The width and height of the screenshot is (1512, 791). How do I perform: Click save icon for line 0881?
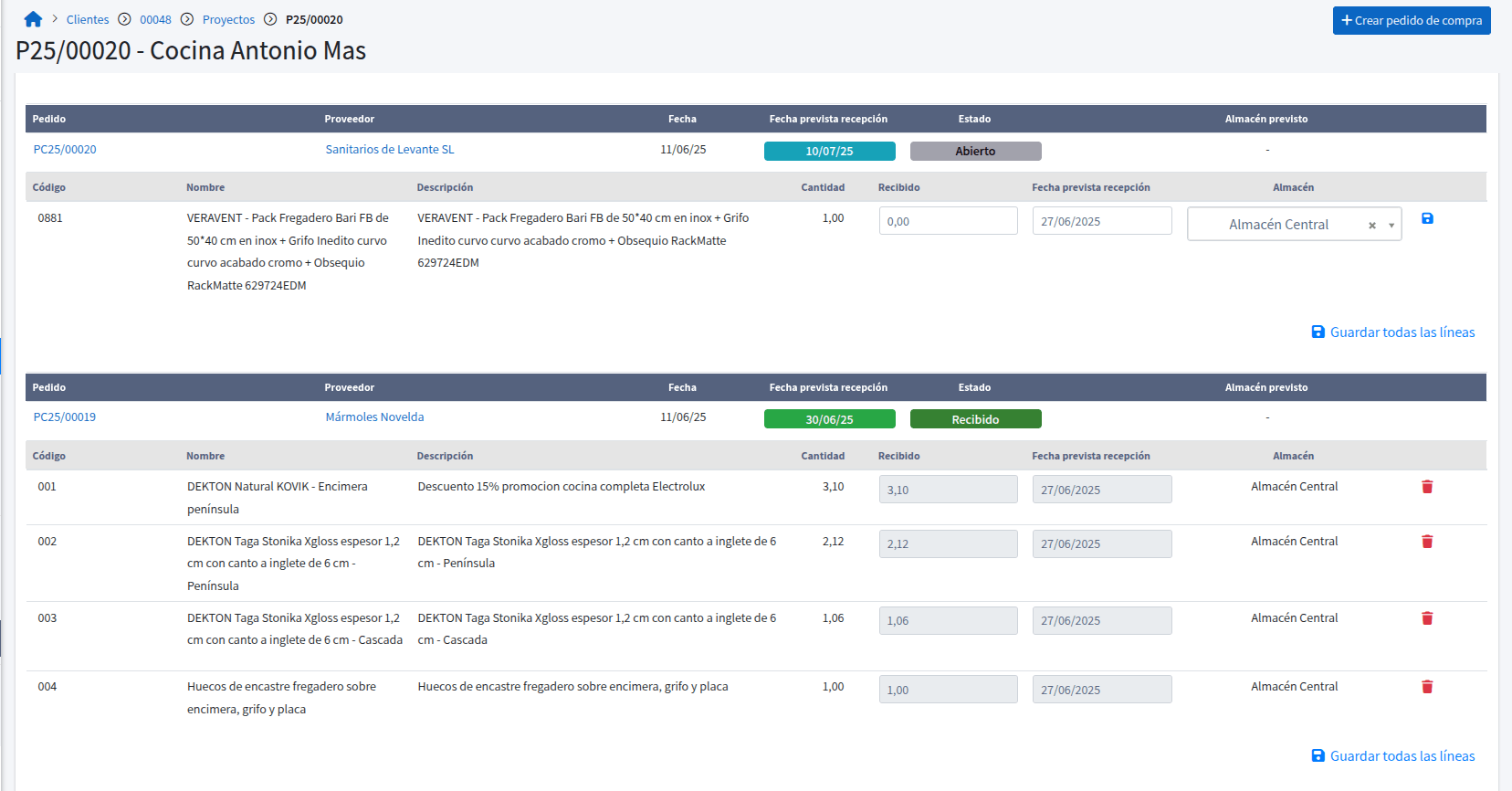[x=1427, y=218]
